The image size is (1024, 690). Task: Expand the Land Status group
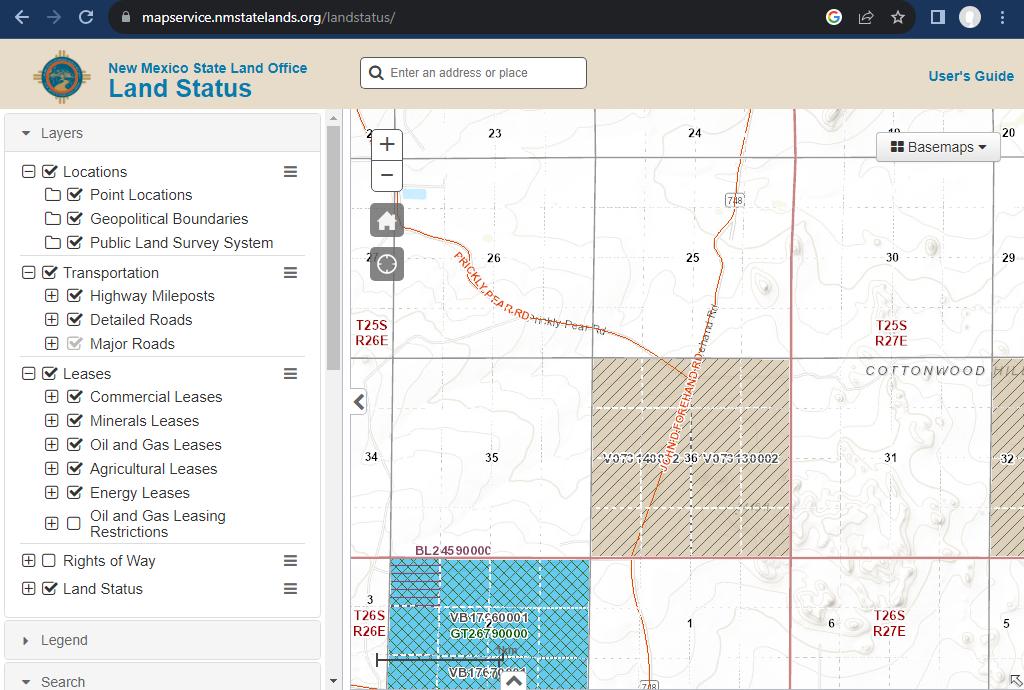click(28, 589)
